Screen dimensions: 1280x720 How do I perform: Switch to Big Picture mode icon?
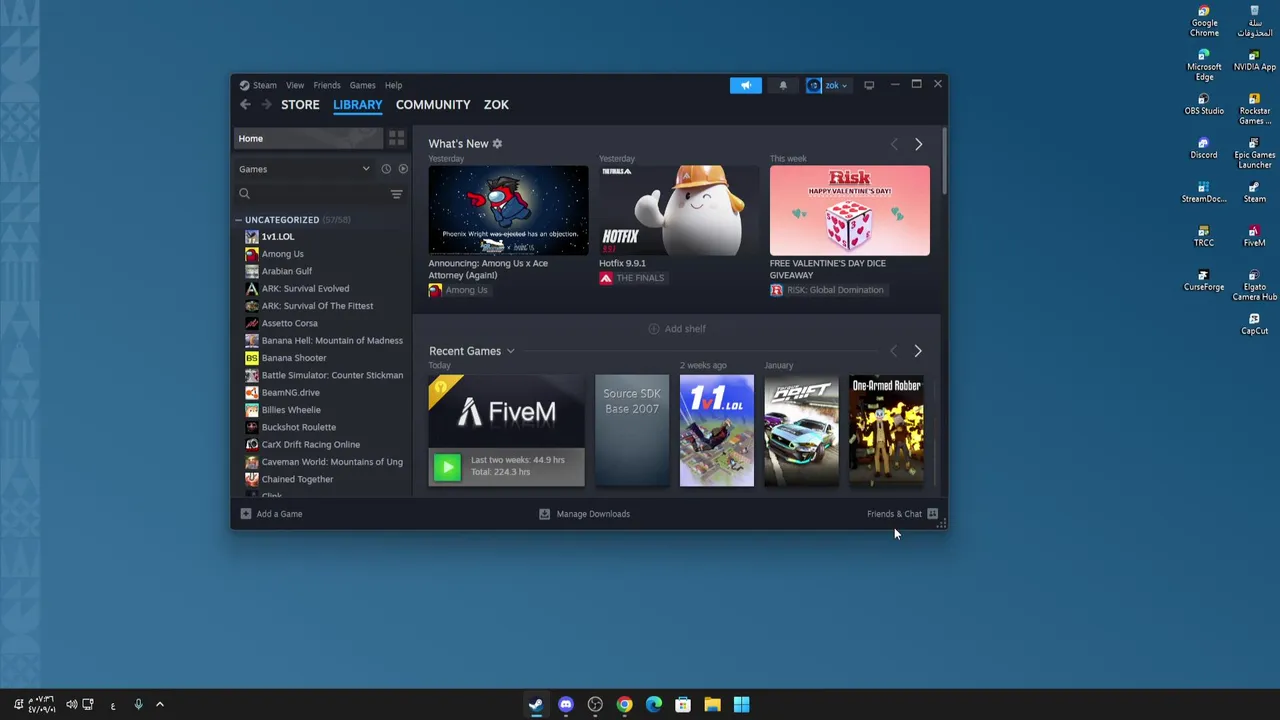pos(869,85)
